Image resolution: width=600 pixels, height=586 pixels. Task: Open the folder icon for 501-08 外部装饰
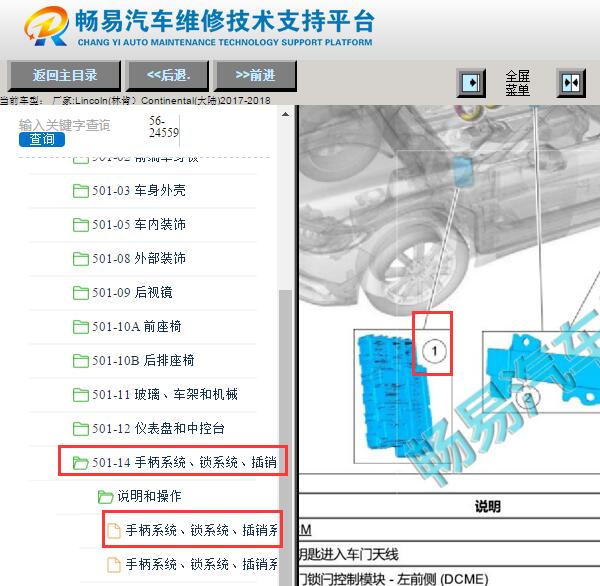pos(80,259)
